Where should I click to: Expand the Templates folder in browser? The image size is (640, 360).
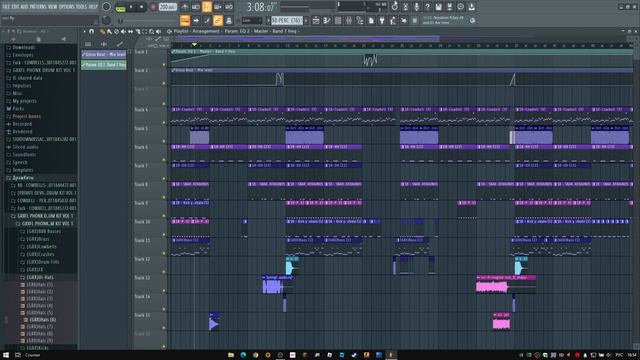pyautogui.click(x=22, y=170)
